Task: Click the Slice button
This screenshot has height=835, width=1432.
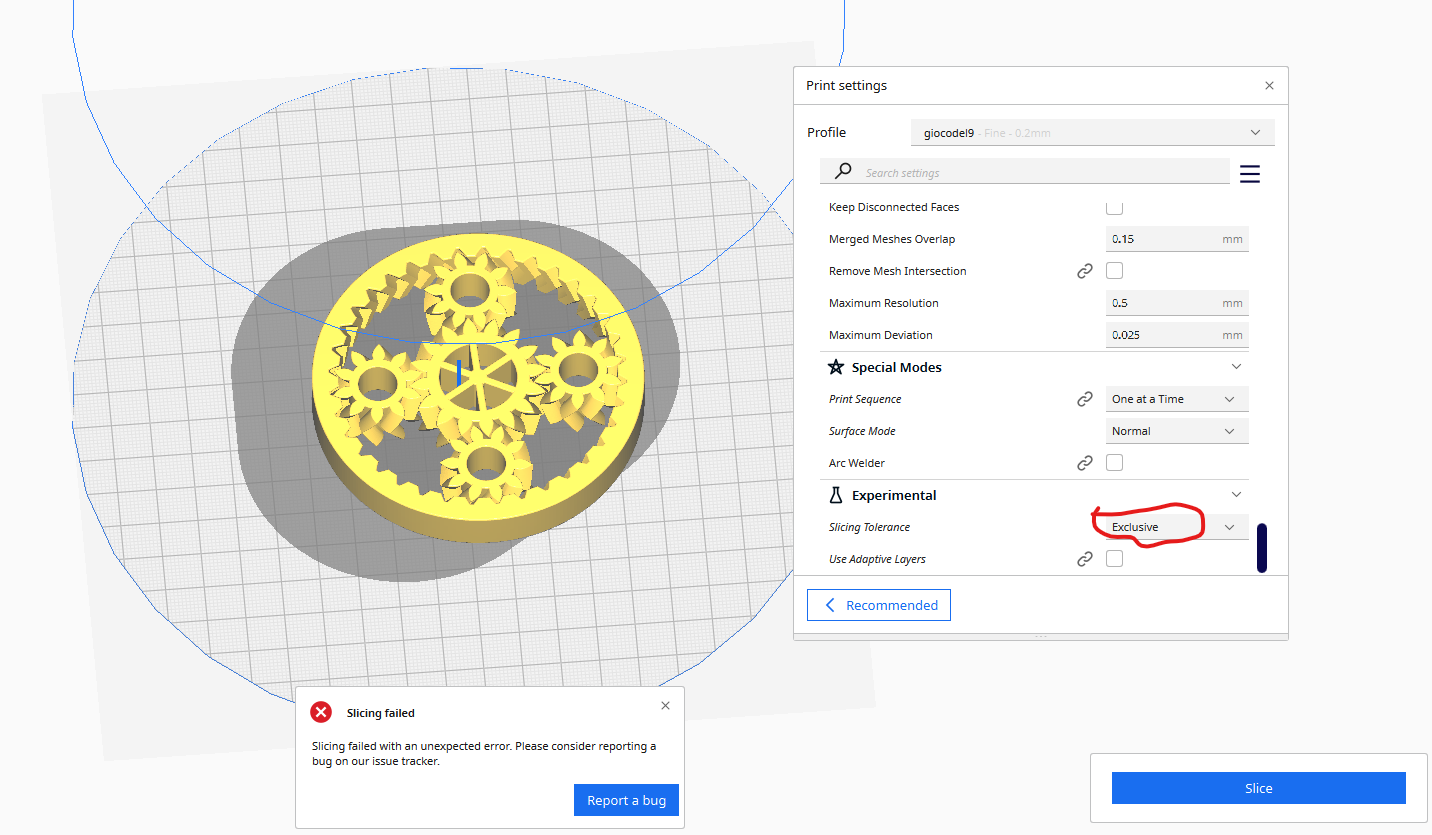Action: 1259,788
